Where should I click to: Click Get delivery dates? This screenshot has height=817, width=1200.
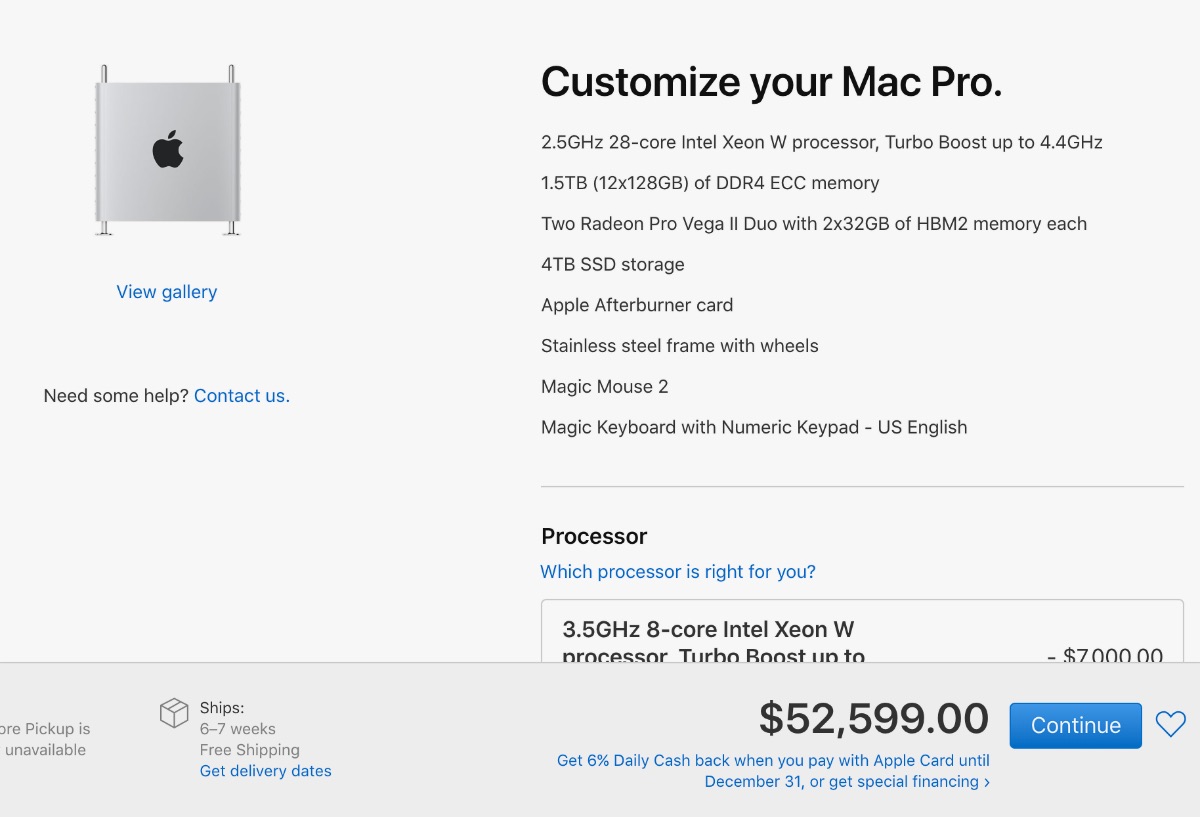[265, 771]
